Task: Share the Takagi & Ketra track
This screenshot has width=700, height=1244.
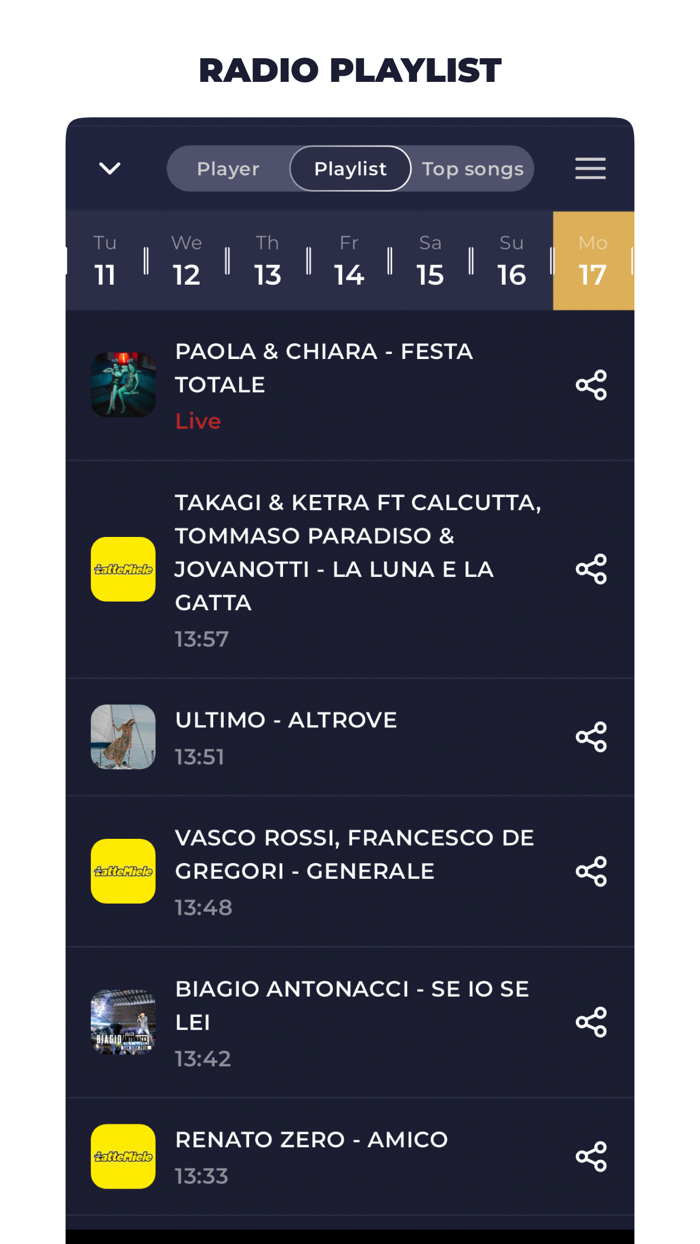Action: pos(591,568)
